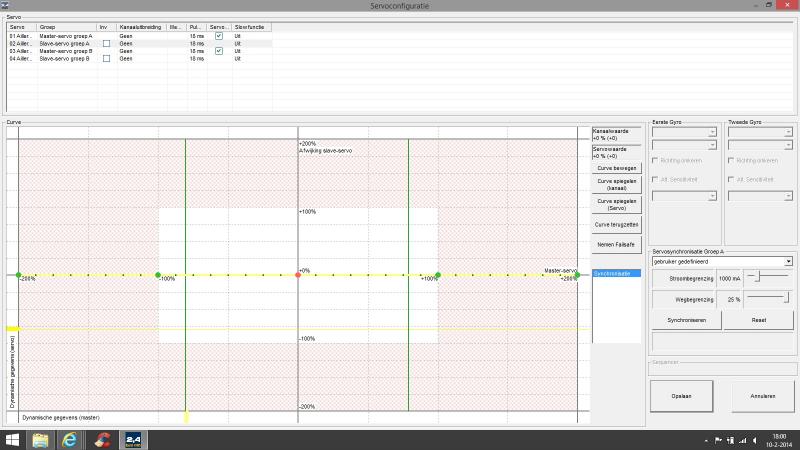Click the Curve terugzetten button
The height and width of the screenshot is (450, 800).
coord(616,224)
